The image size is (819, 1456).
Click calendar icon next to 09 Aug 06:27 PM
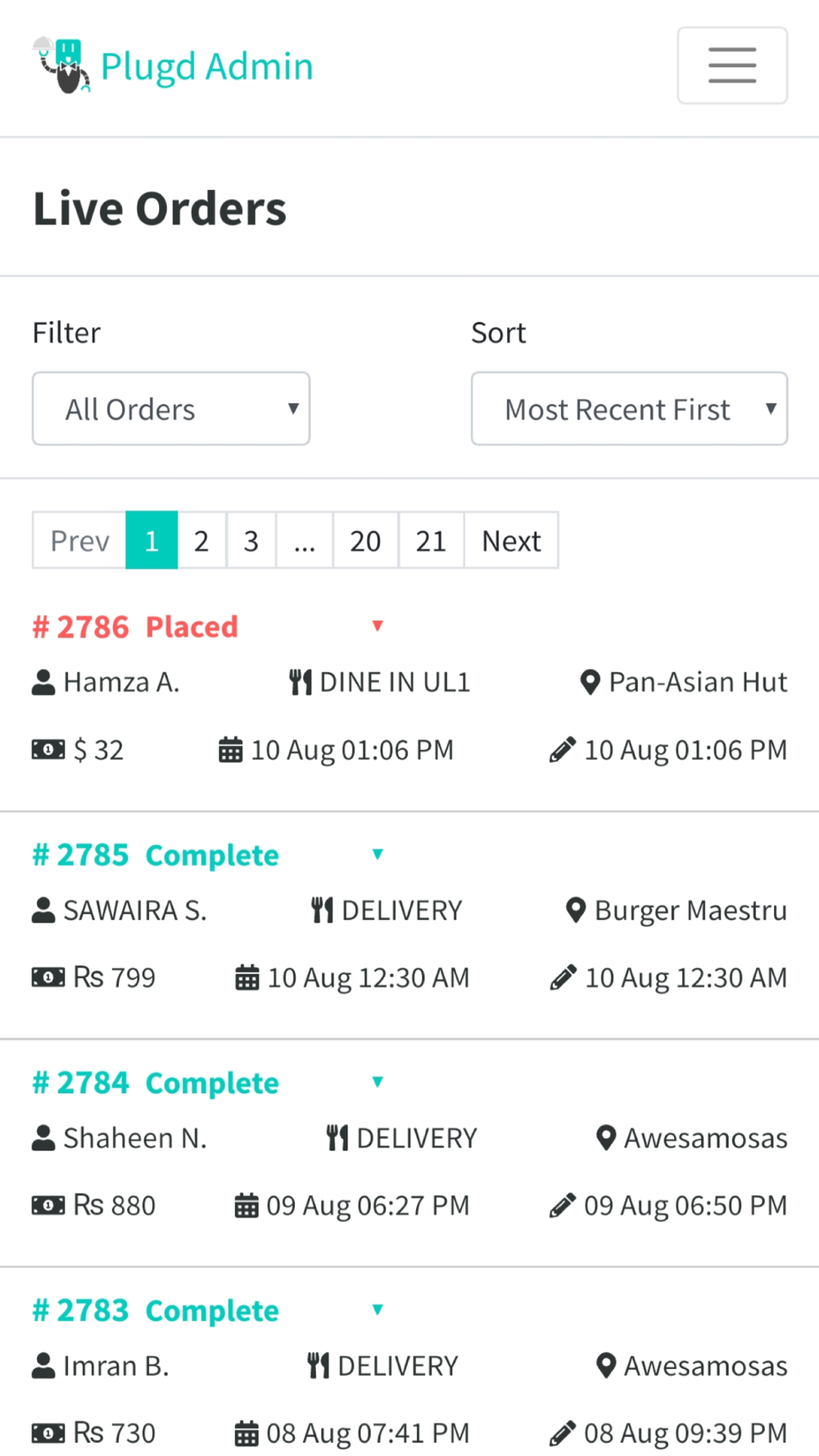(x=247, y=1205)
